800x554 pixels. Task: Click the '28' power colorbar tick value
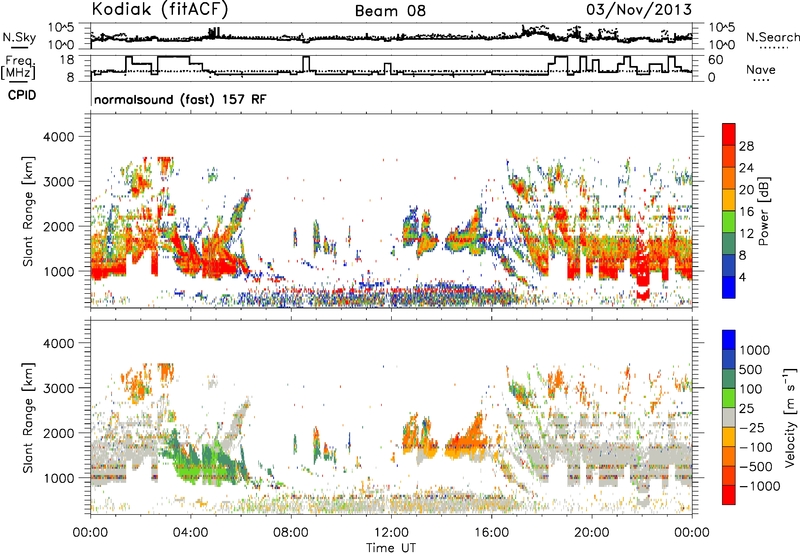(746, 146)
